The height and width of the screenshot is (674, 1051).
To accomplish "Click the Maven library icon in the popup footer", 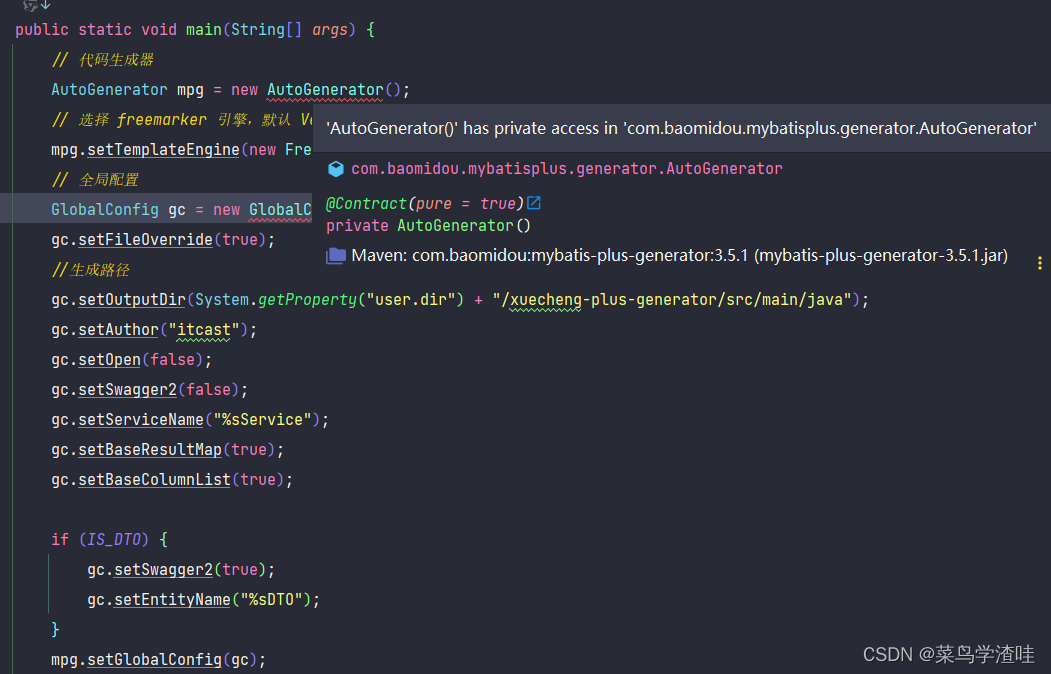I will 334,255.
